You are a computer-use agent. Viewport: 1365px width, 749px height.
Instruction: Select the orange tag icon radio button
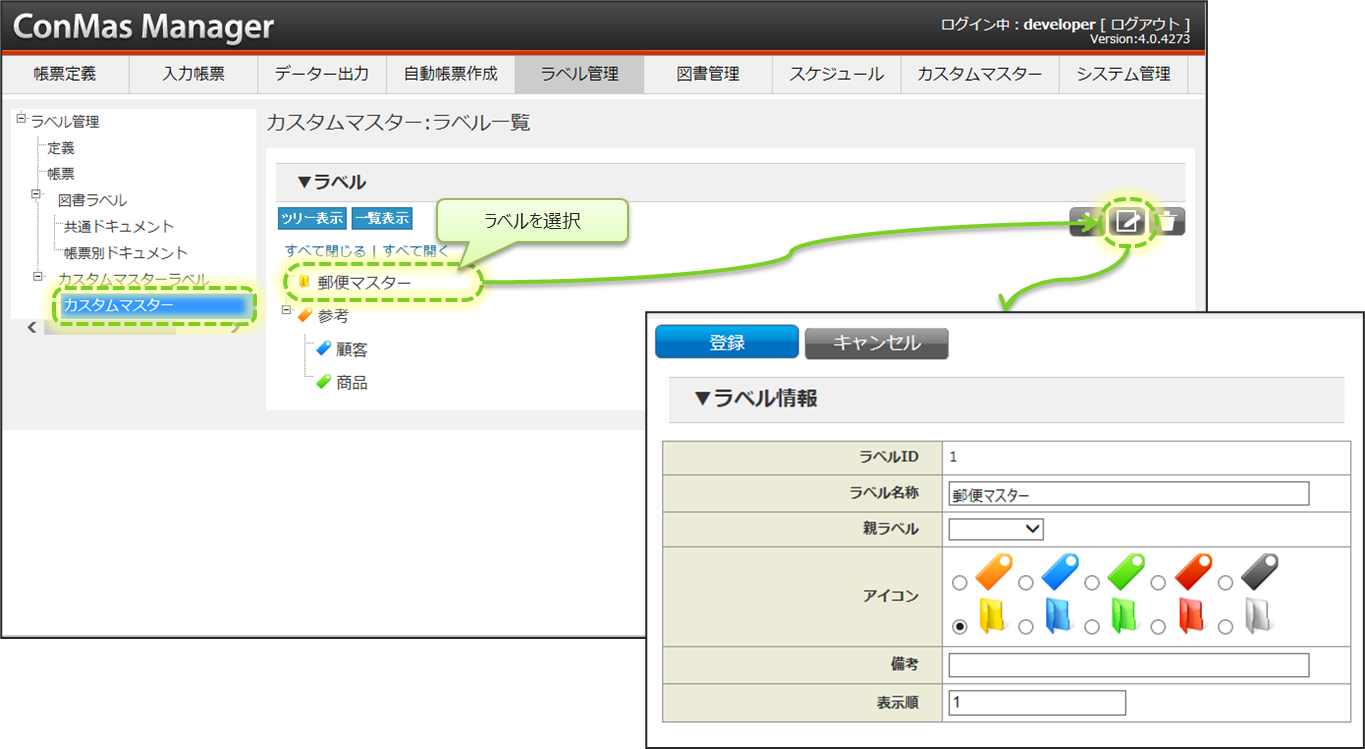(x=960, y=582)
